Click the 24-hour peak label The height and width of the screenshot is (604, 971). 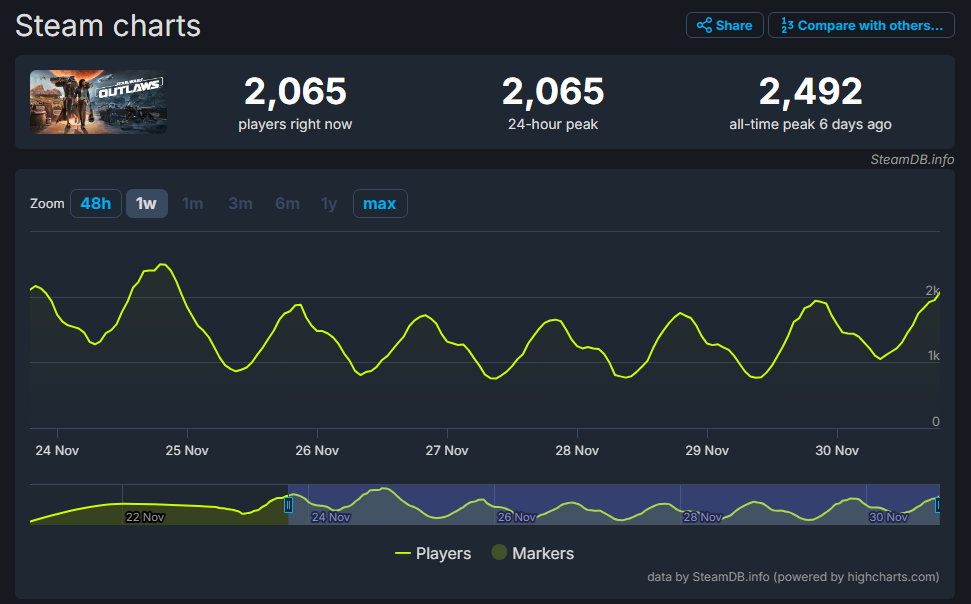(x=553, y=124)
